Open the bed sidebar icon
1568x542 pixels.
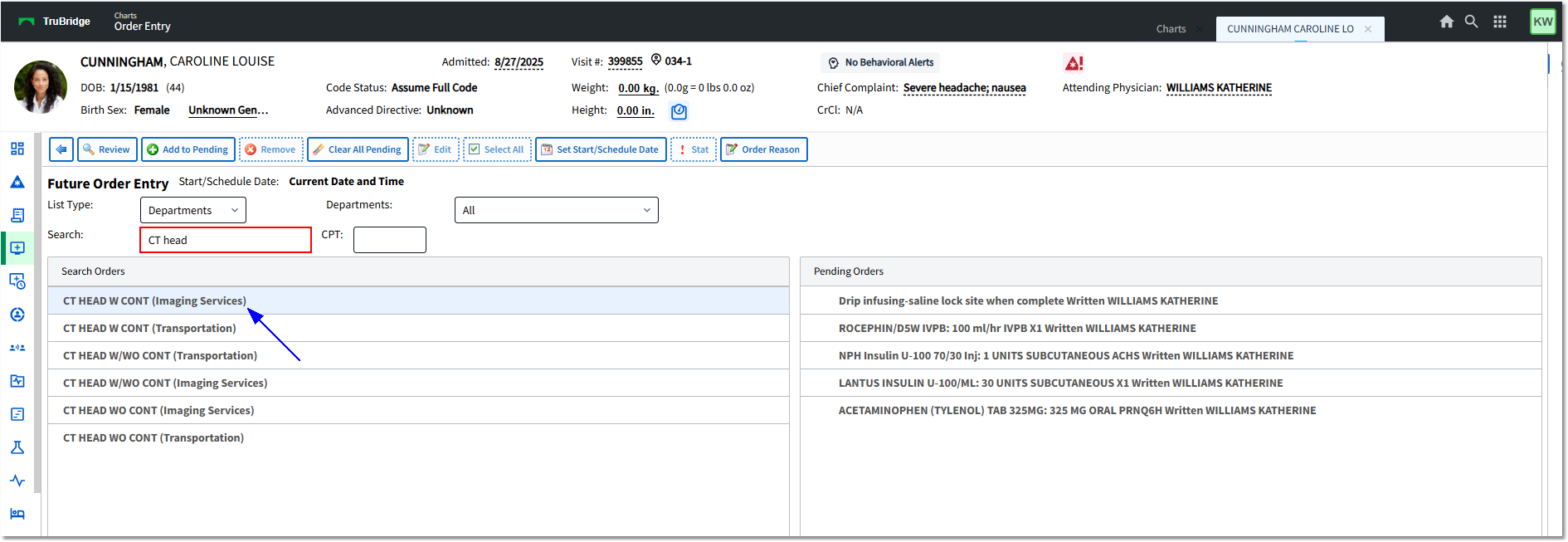click(17, 514)
